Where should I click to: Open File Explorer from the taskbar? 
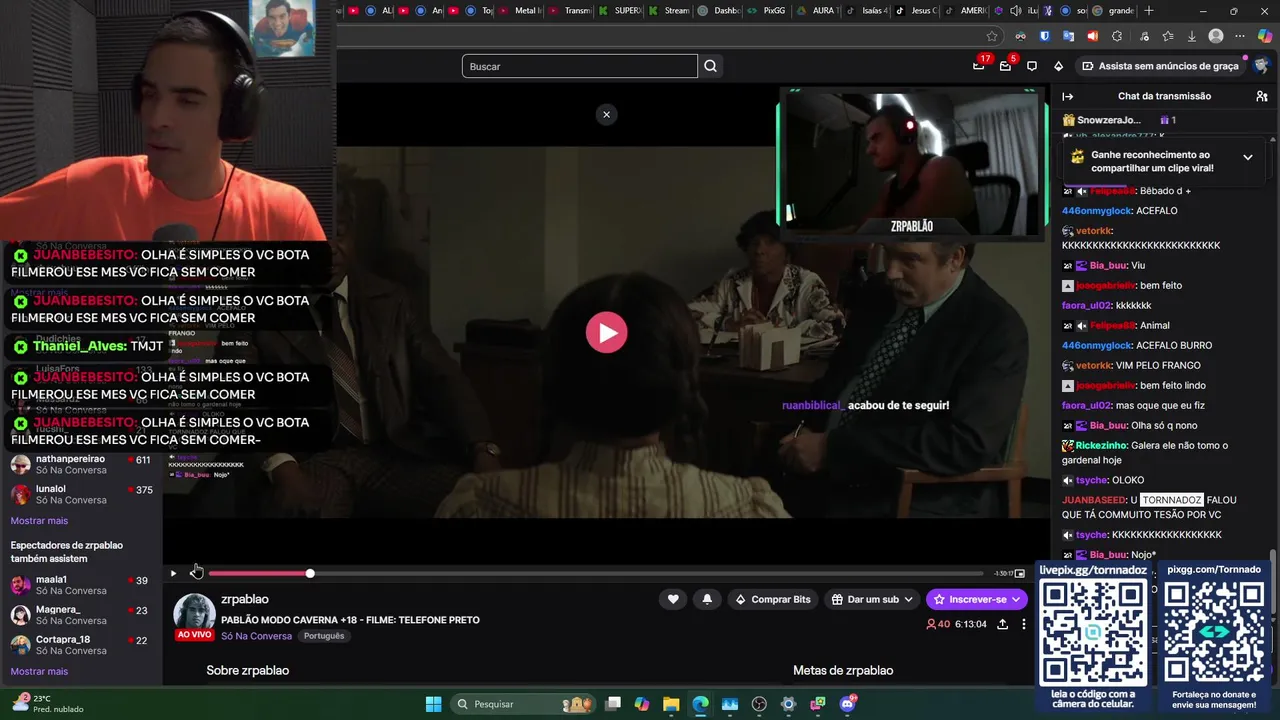tap(671, 704)
